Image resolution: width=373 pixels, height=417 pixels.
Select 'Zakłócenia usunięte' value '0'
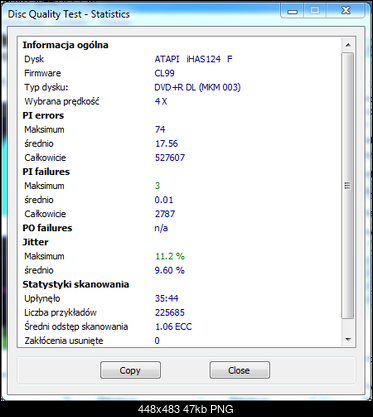(157, 341)
